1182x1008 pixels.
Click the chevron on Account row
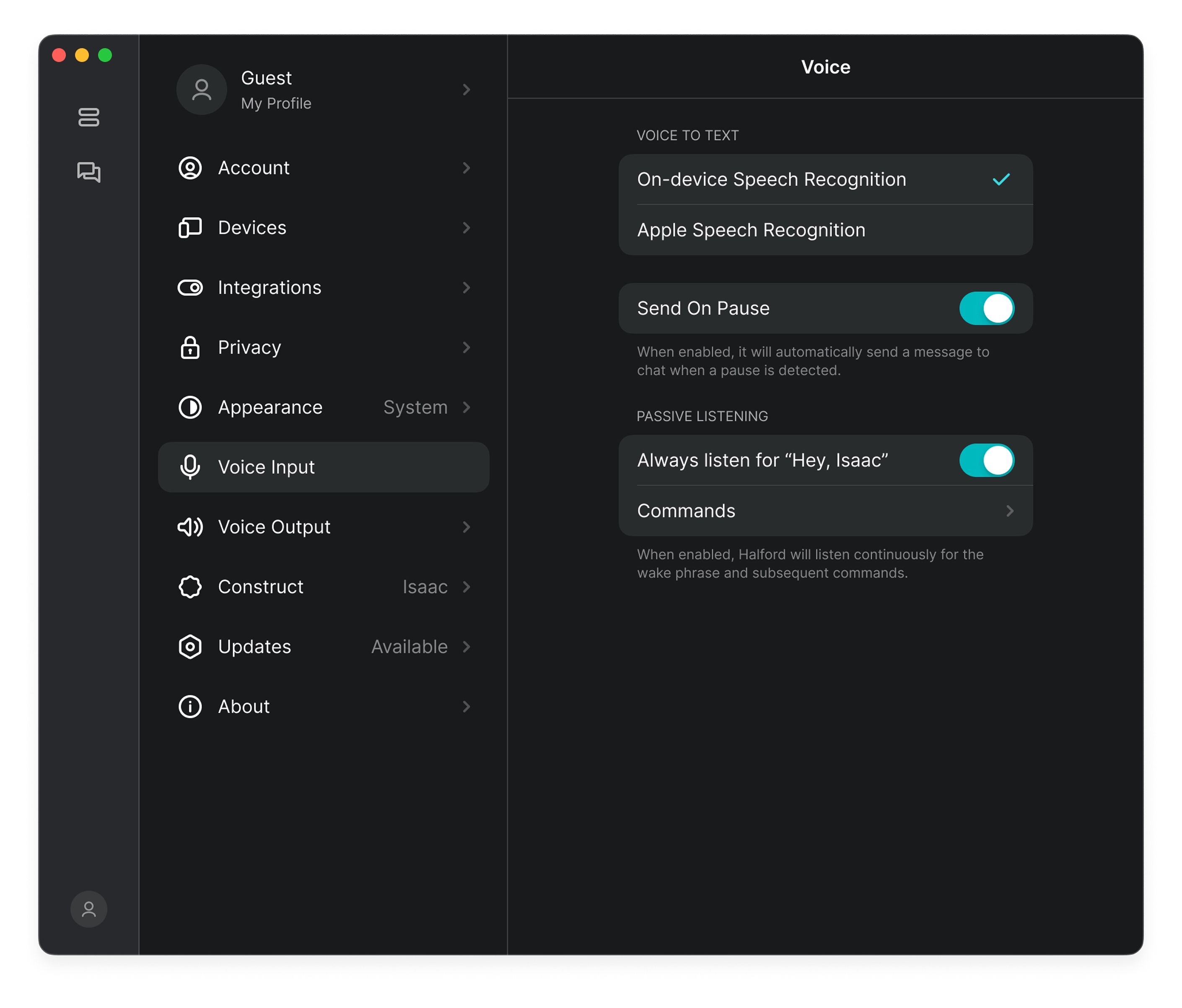[466, 168]
